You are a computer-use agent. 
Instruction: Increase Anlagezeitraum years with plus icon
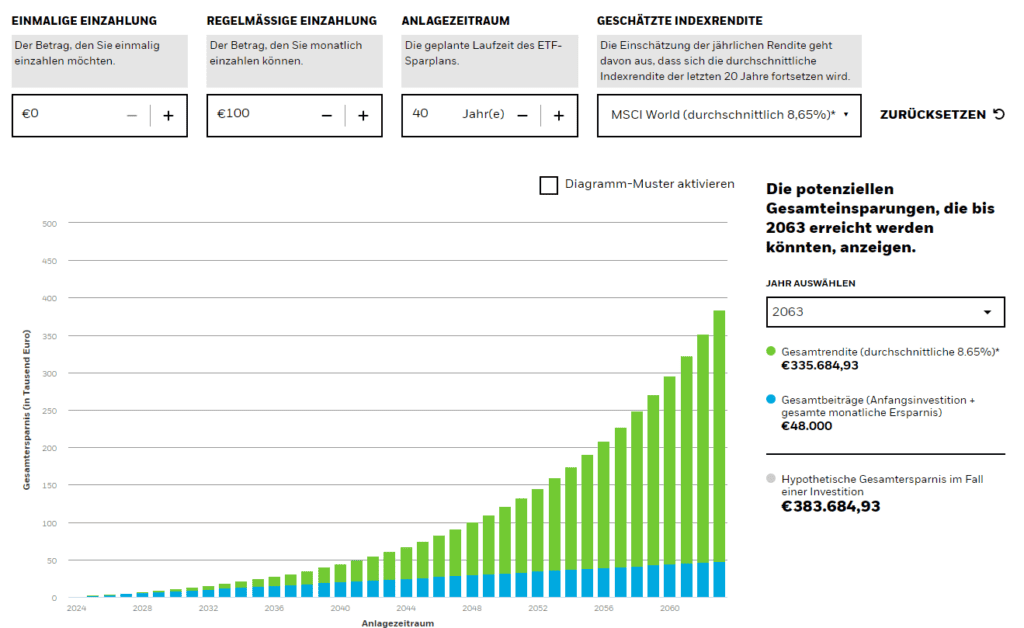tap(558, 115)
